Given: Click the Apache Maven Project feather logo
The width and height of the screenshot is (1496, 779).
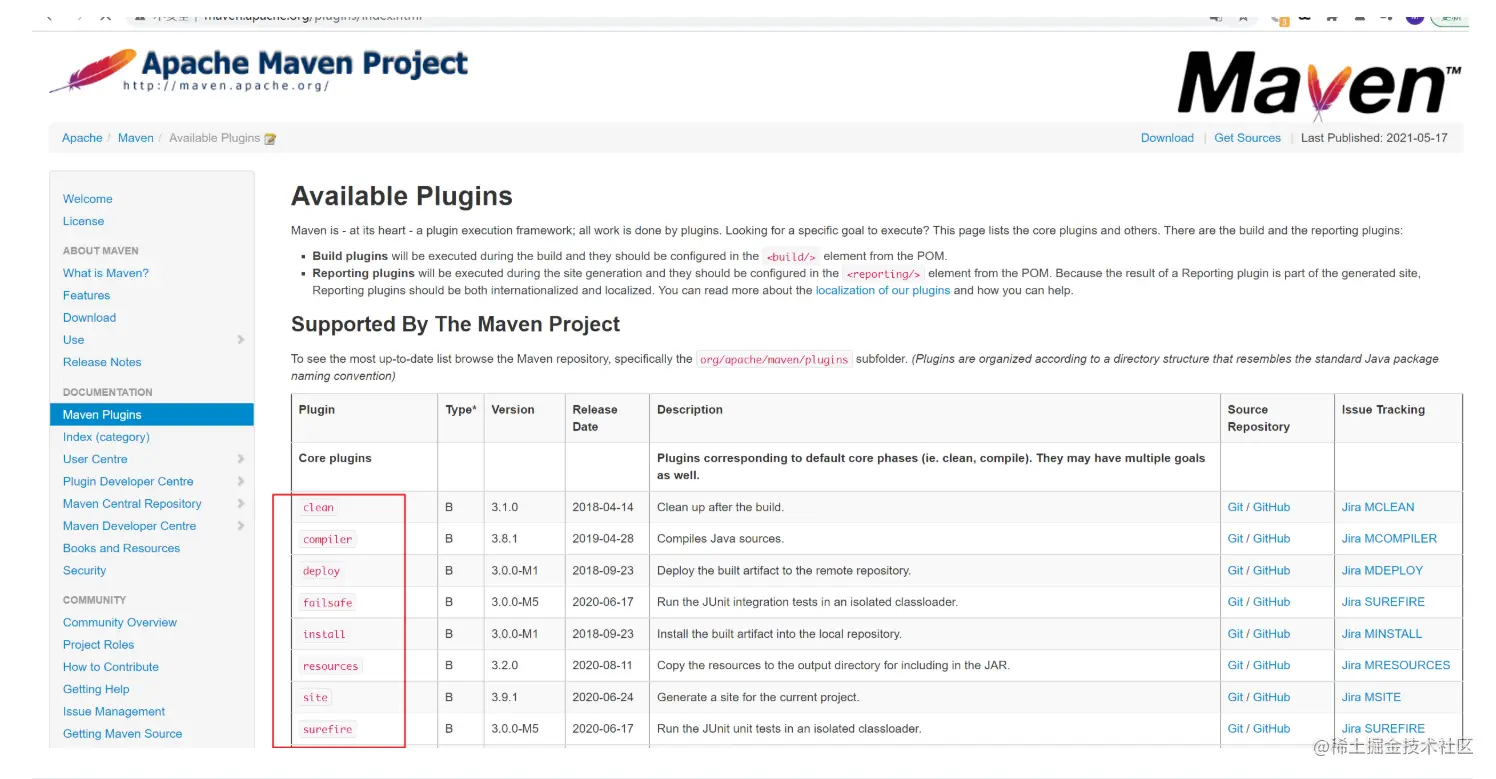Looking at the screenshot, I should (x=258, y=70).
